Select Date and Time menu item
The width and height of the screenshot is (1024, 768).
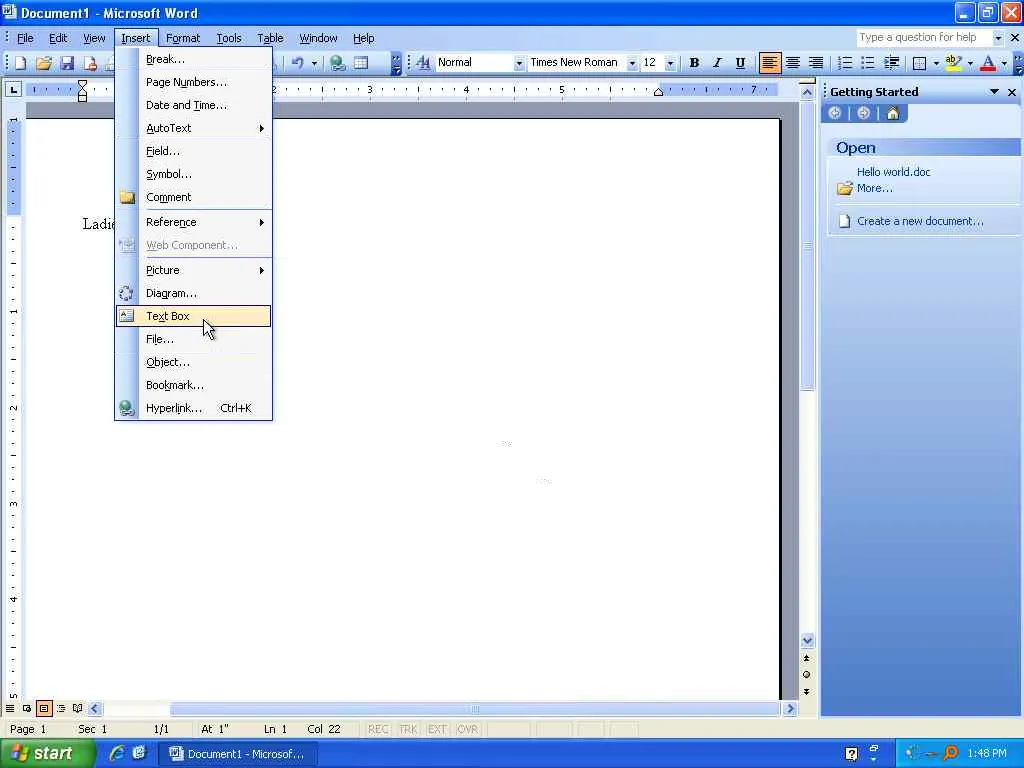pyautogui.click(x=193, y=105)
